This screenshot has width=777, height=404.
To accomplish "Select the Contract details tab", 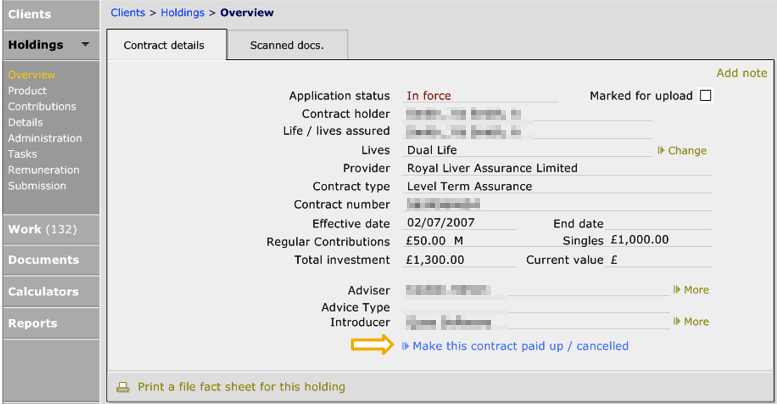I will point(166,45).
